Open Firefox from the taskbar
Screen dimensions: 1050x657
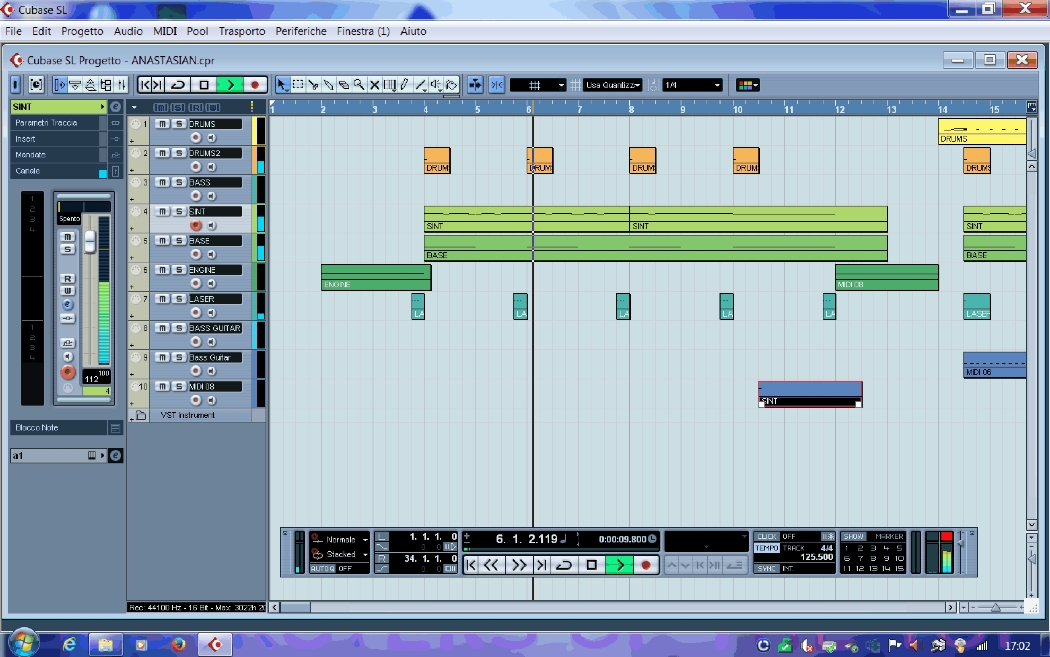pyautogui.click(x=178, y=645)
